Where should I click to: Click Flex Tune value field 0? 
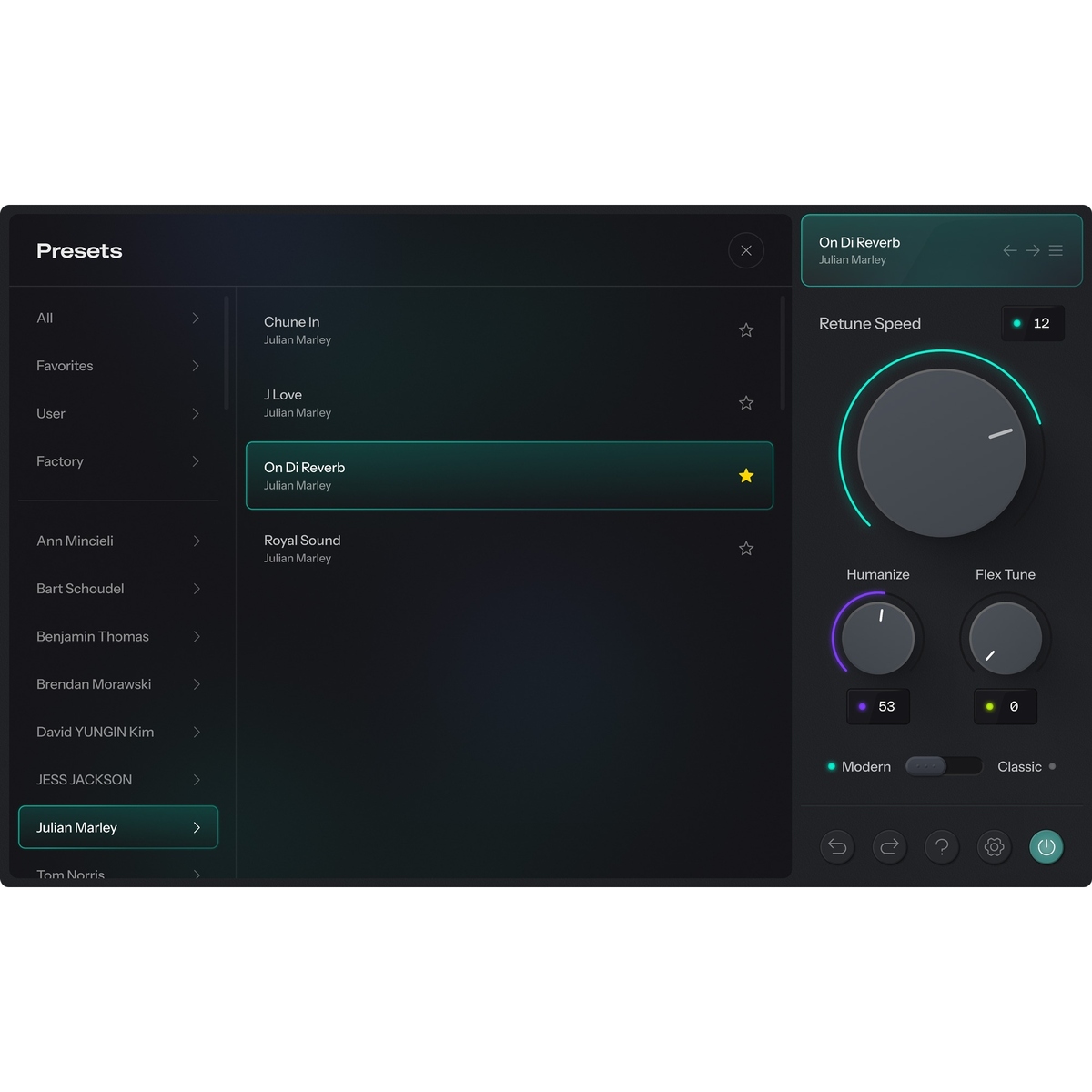pos(1006,706)
